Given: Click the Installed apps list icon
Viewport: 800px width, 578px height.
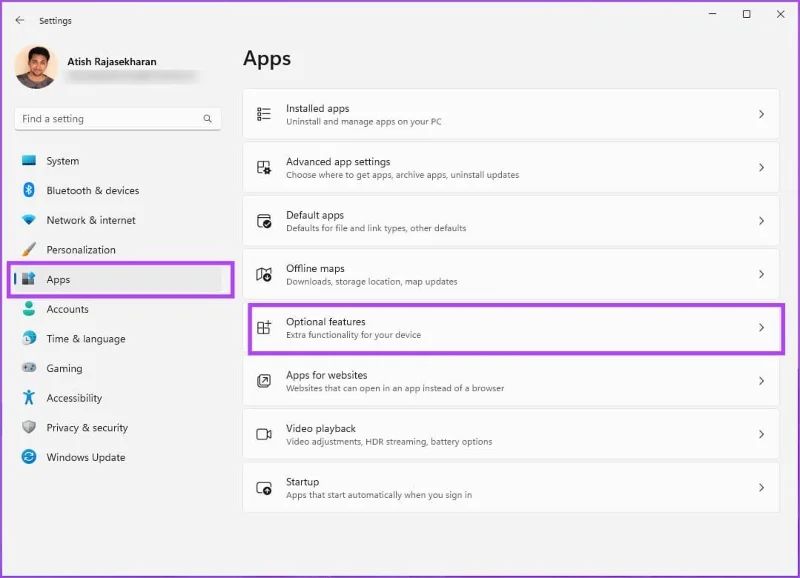Looking at the screenshot, I should [x=264, y=114].
